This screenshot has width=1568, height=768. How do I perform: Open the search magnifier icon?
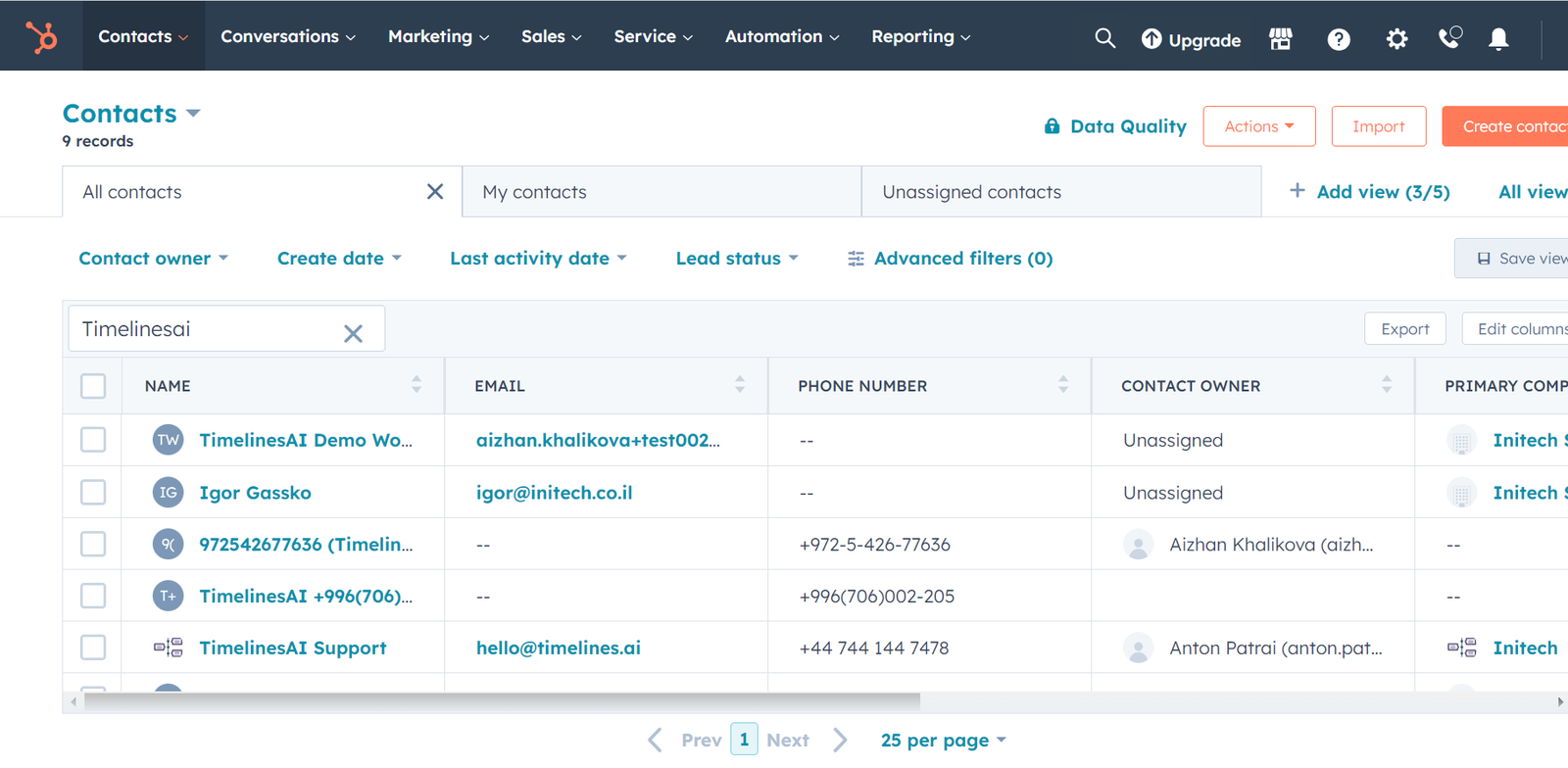(x=1104, y=38)
